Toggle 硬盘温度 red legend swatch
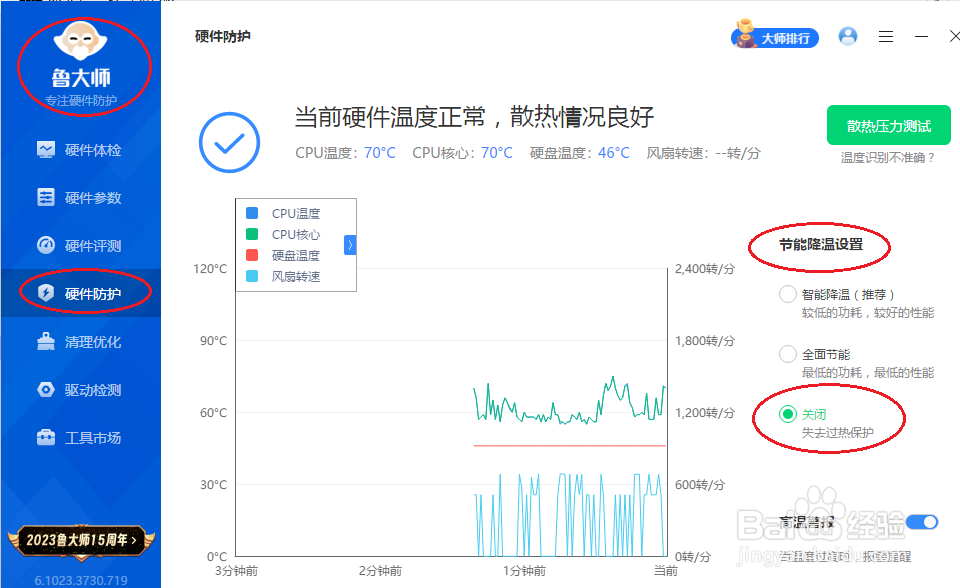 click(252, 255)
